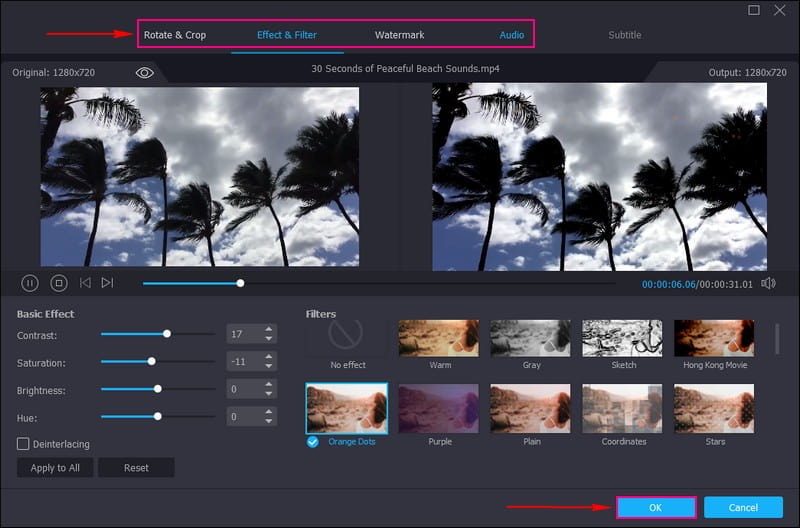This screenshot has height=528, width=800.
Task: Click the filters list scrollbar
Action: [777, 338]
